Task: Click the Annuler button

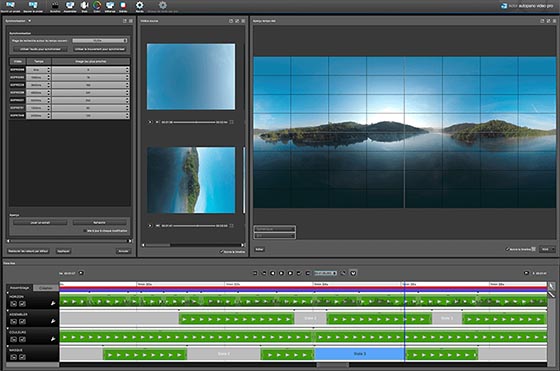Action: click(x=123, y=251)
